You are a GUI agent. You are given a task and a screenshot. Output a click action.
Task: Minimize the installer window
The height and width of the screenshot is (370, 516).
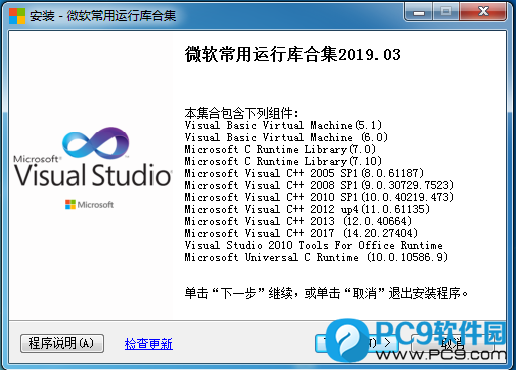(x=419, y=12)
